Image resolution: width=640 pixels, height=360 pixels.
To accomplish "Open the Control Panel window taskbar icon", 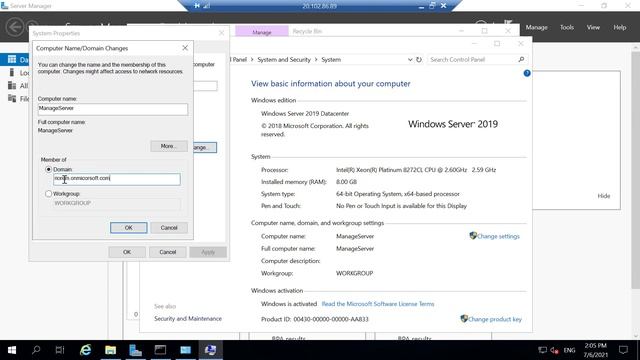I will [185, 350].
